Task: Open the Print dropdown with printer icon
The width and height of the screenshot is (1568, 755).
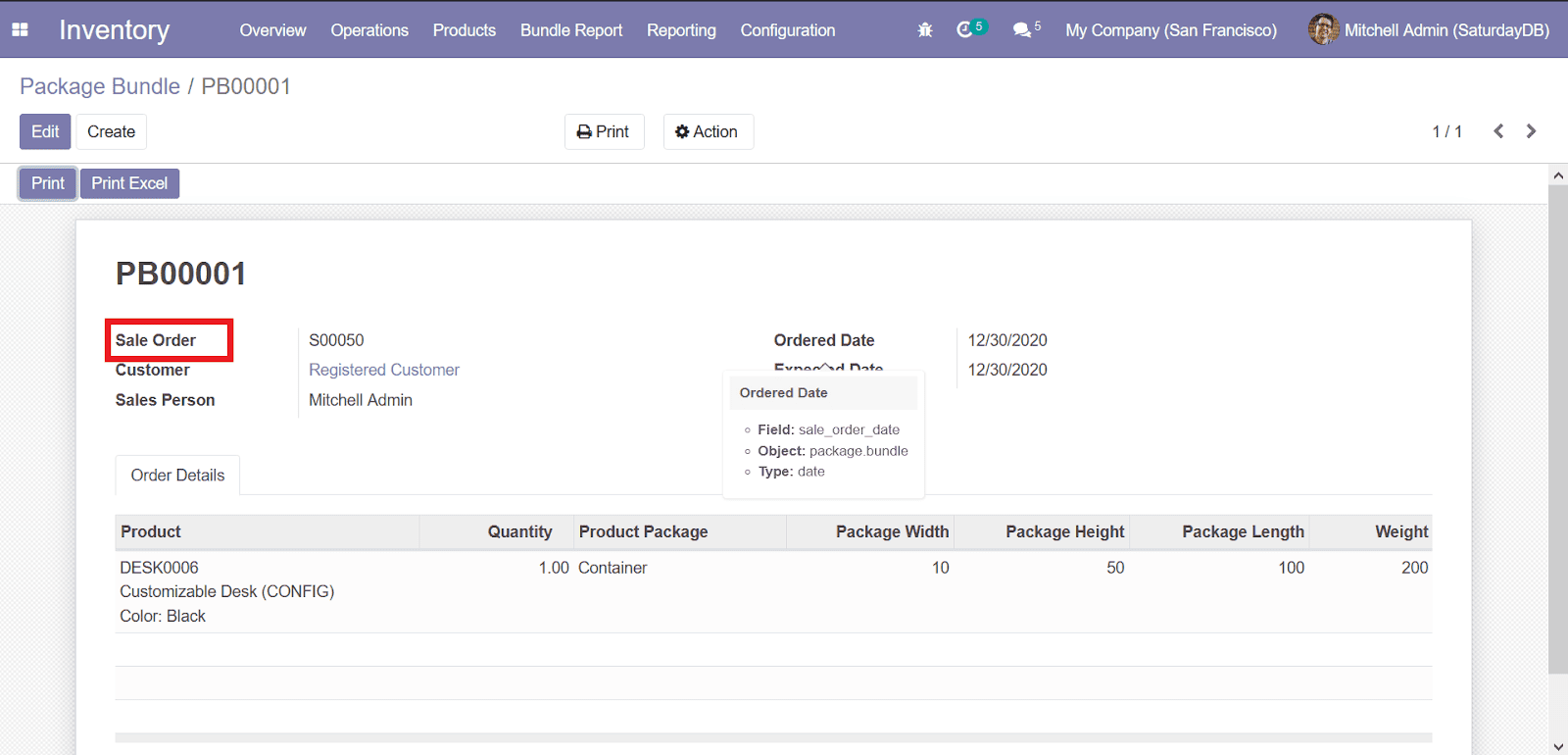Action: coord(604,131)
